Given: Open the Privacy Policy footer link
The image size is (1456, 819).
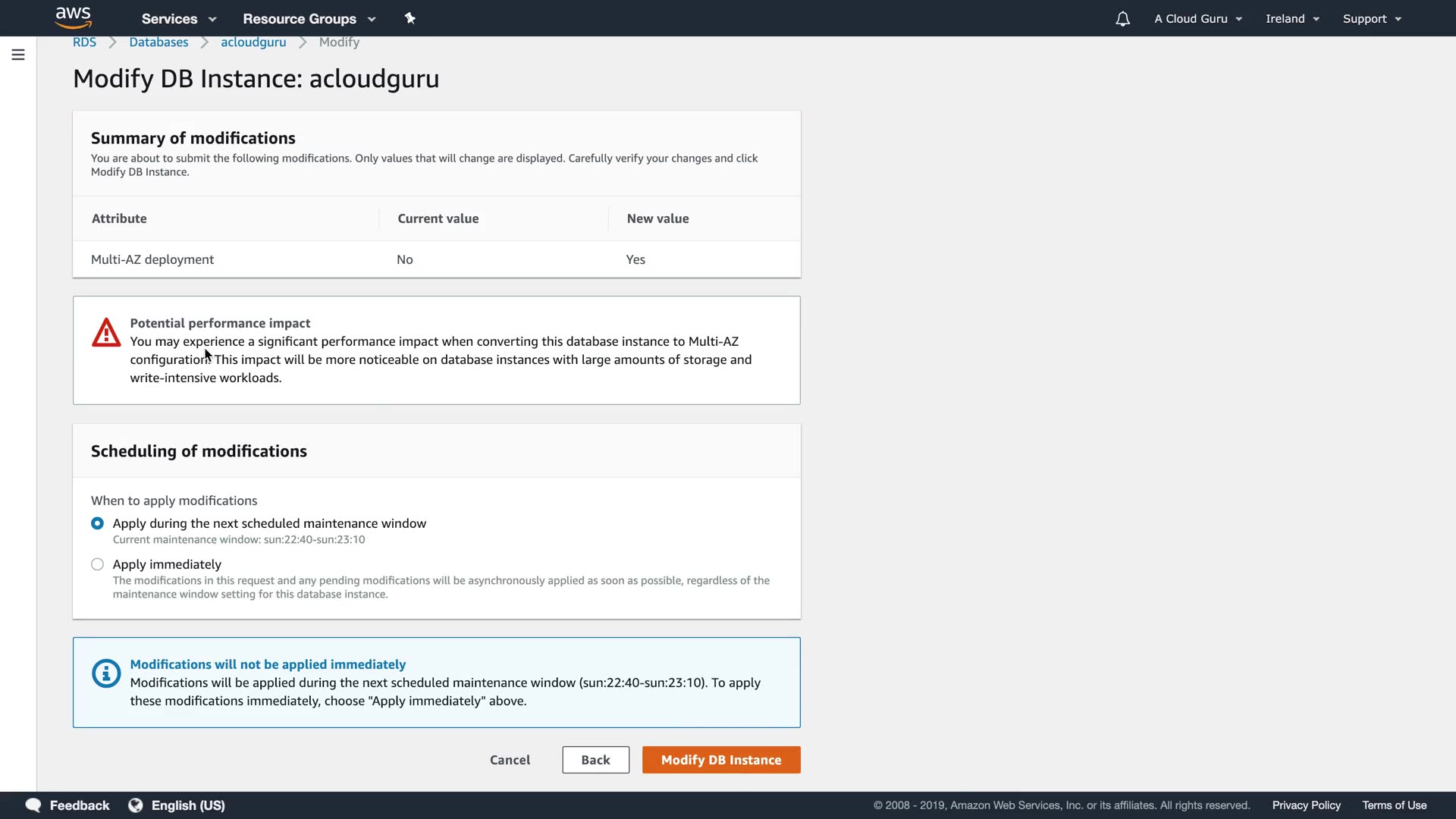Looking at the screenshot, I should click(x=1306, y=805).
